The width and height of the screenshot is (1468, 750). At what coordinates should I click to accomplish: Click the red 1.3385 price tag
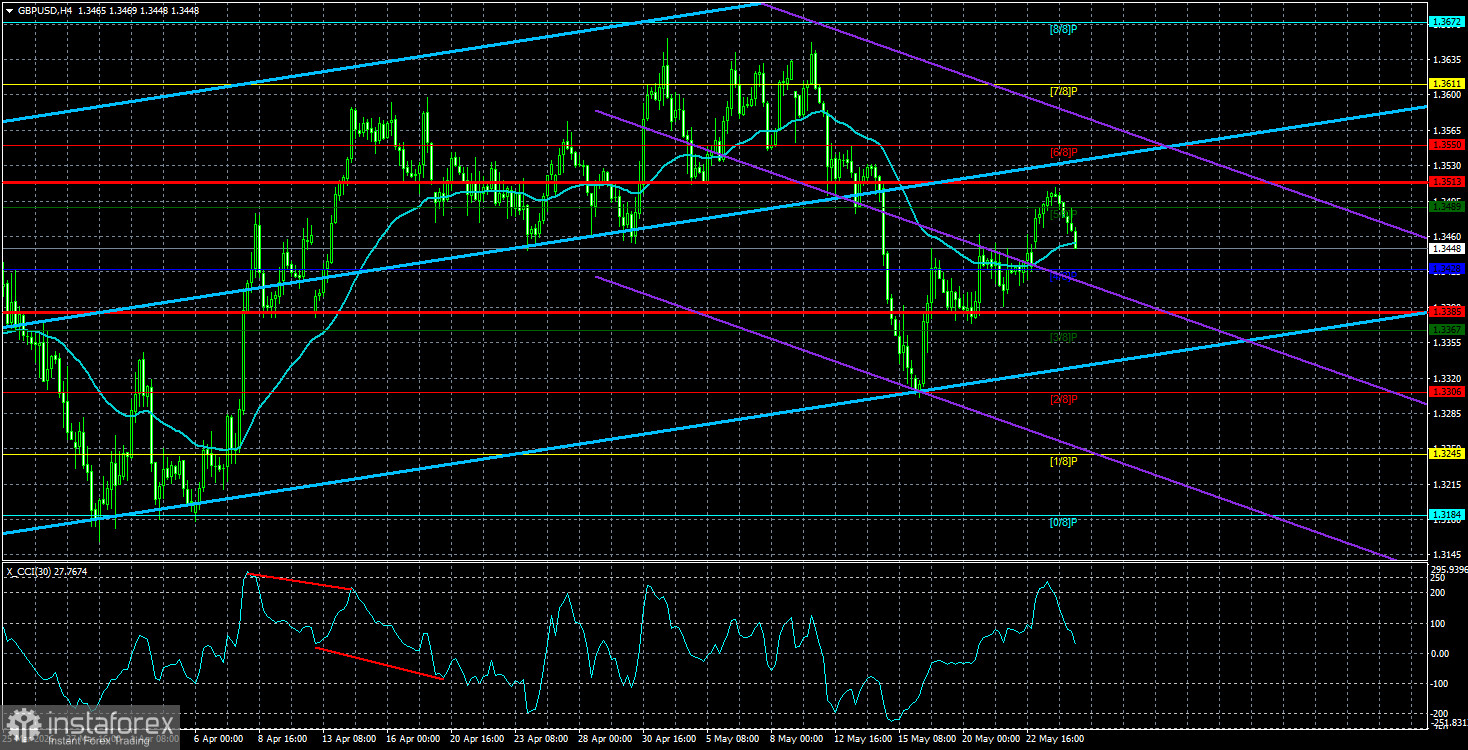point(1447,310)
